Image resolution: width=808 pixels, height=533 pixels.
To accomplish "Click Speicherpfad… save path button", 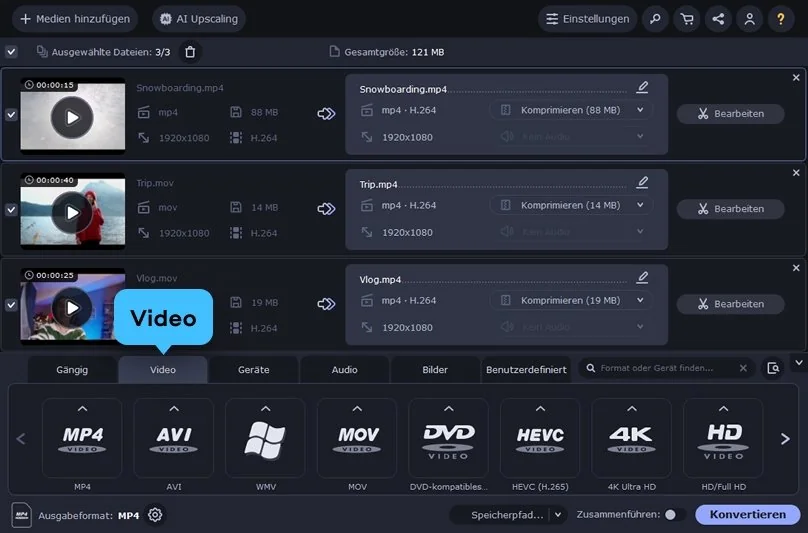I will click(x=507, y=515).
